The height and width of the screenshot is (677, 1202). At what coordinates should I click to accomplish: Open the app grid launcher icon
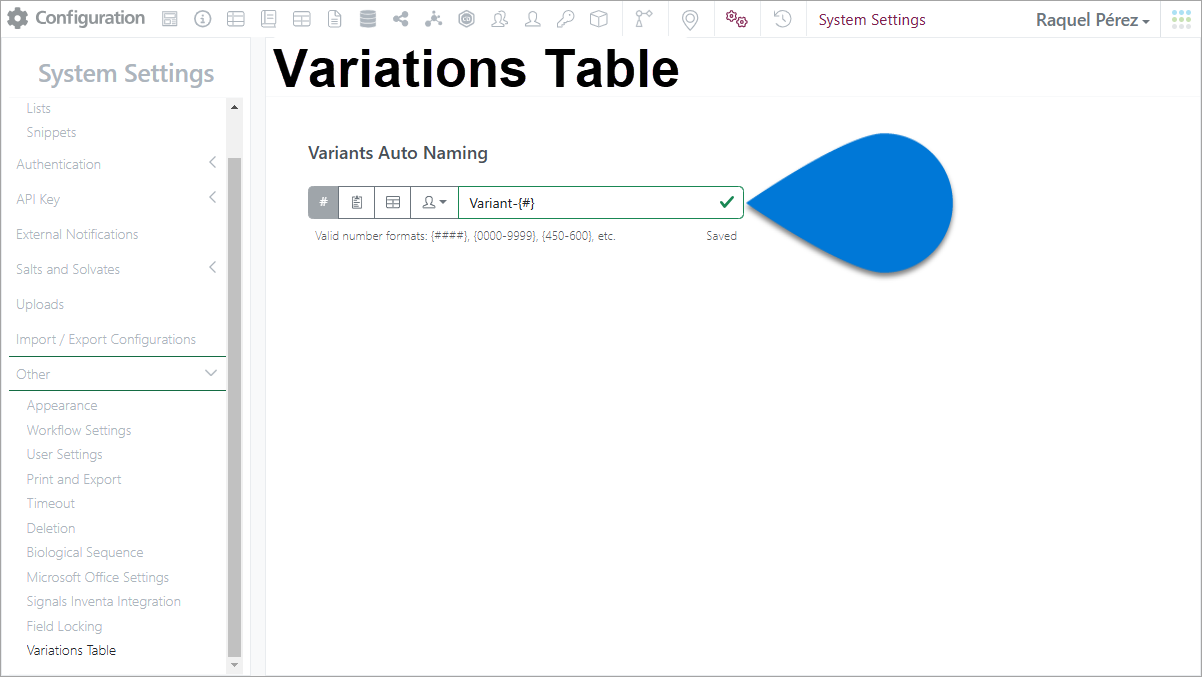pos(1181,19)
